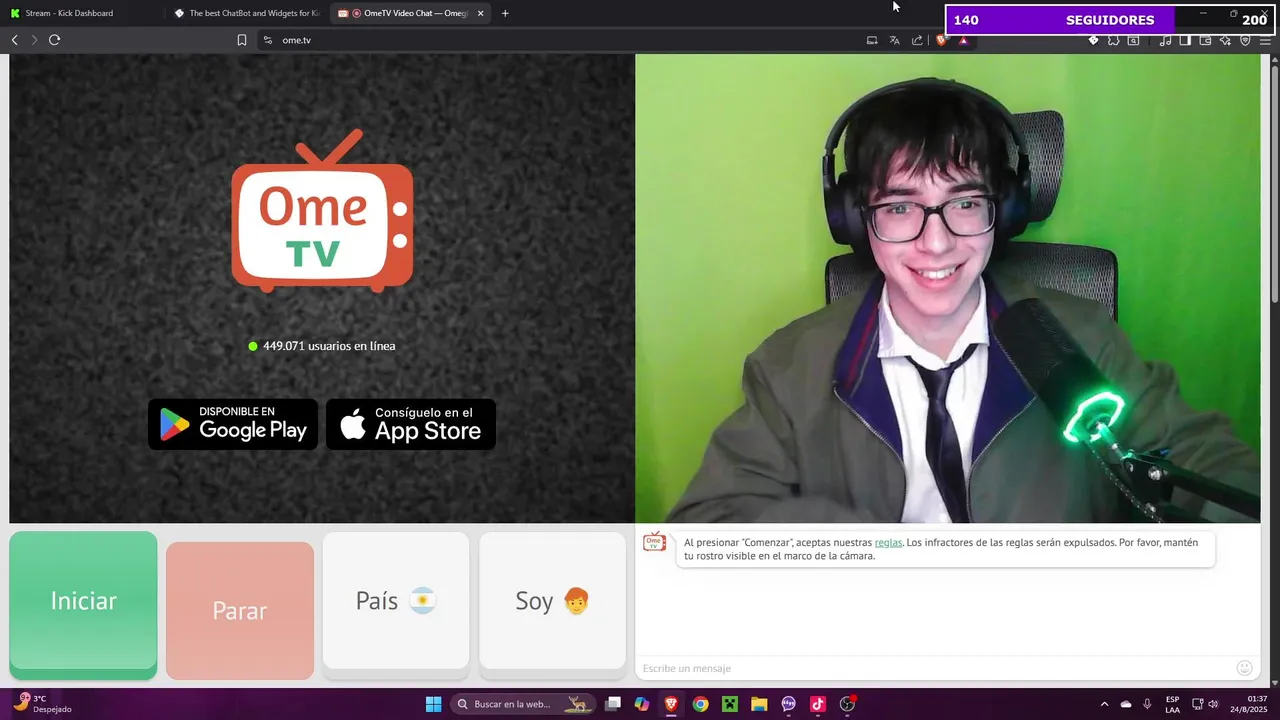
Task: Click the translate page icon
Action: click(895, 40)
